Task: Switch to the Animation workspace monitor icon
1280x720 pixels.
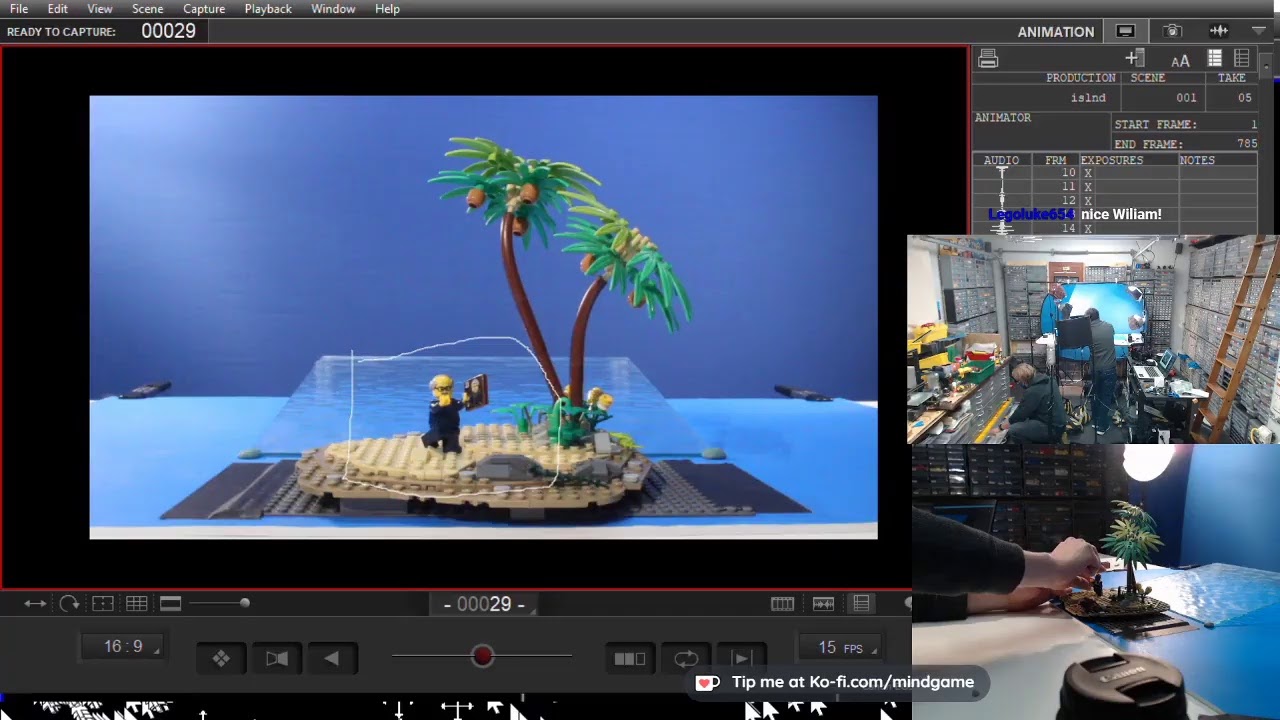Action: (x=1126, y=31)
